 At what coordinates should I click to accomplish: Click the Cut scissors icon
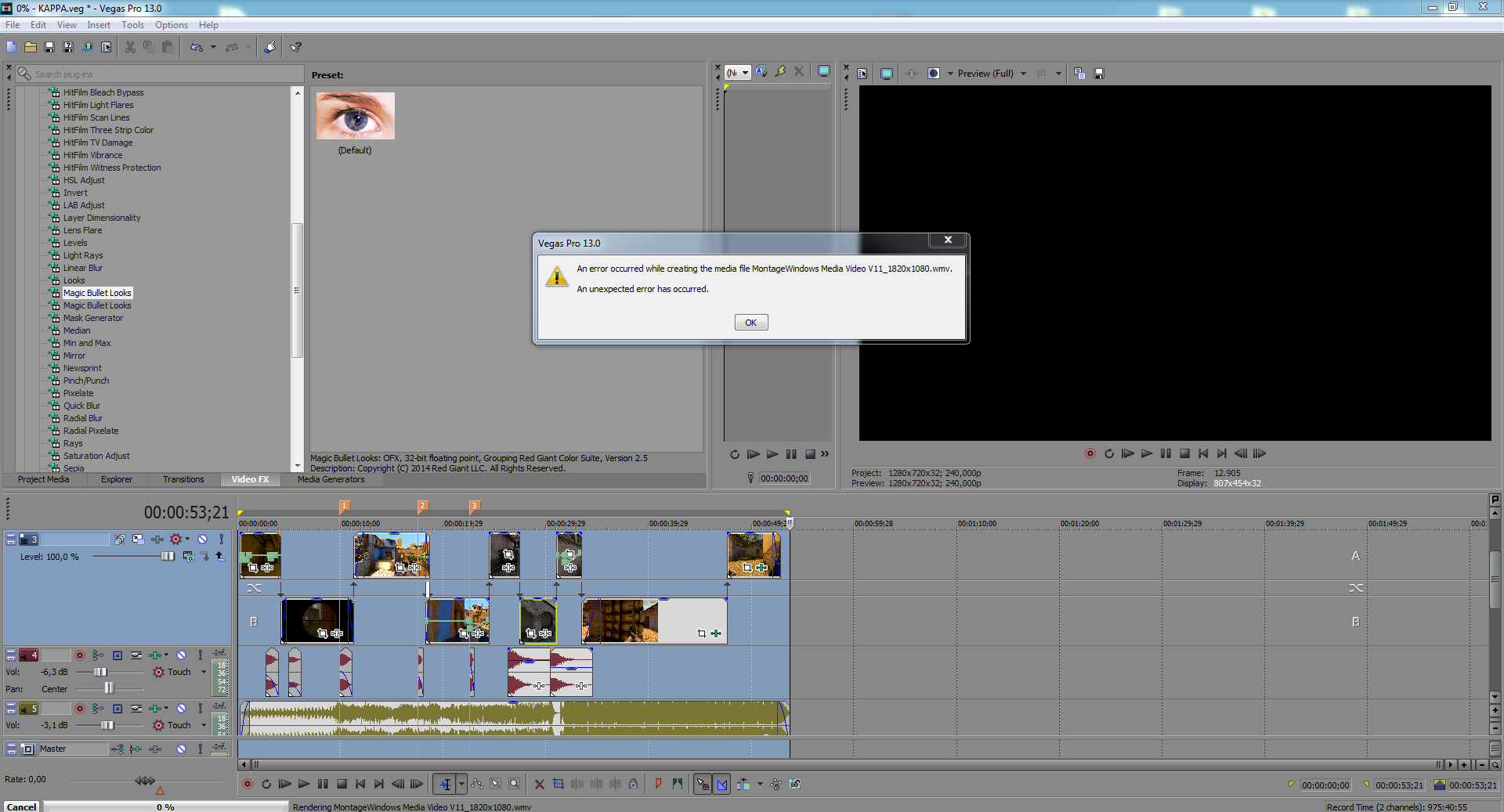point(130,47)
